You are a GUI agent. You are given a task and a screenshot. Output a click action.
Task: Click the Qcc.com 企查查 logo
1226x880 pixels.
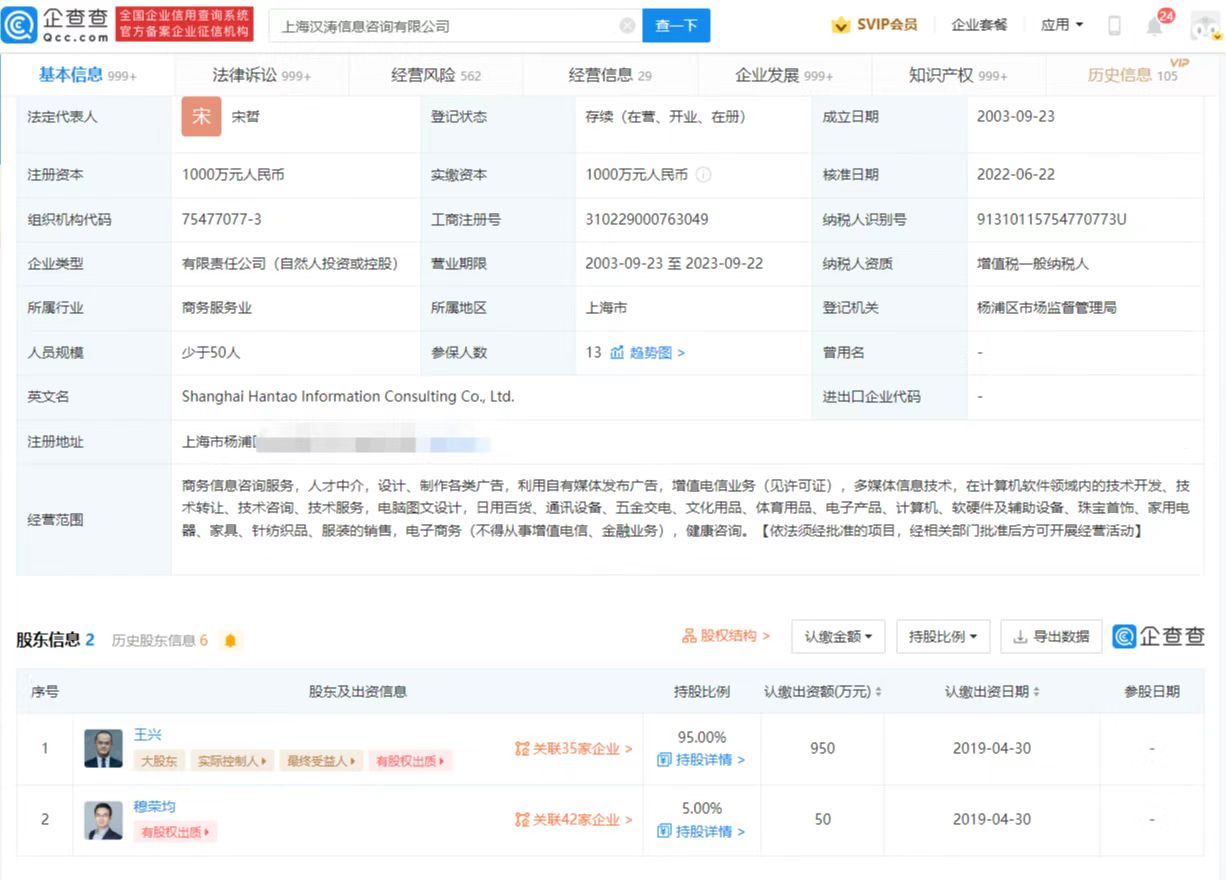click(x=56, y=25)
